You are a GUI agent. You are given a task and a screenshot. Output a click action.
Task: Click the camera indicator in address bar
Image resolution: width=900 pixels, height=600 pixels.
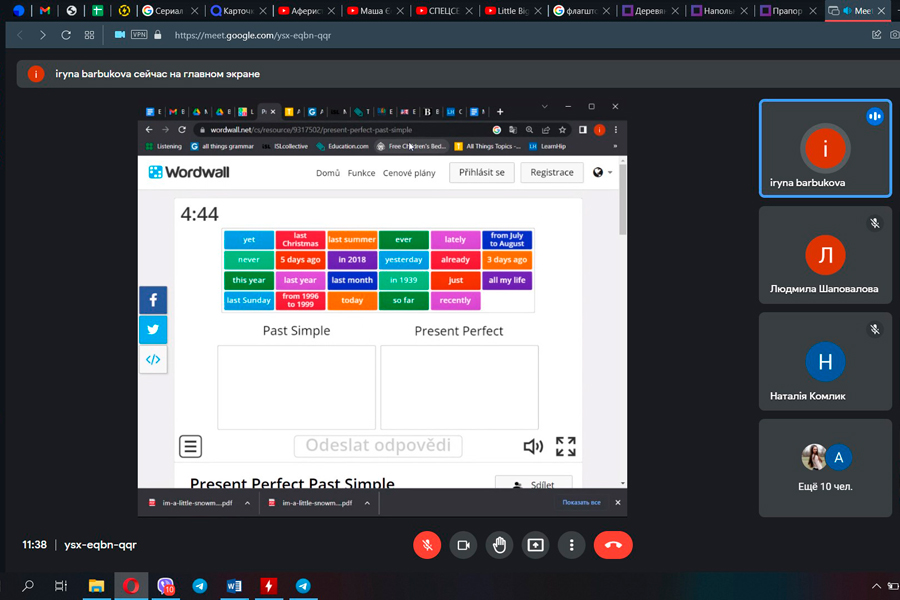coord(119,34)
